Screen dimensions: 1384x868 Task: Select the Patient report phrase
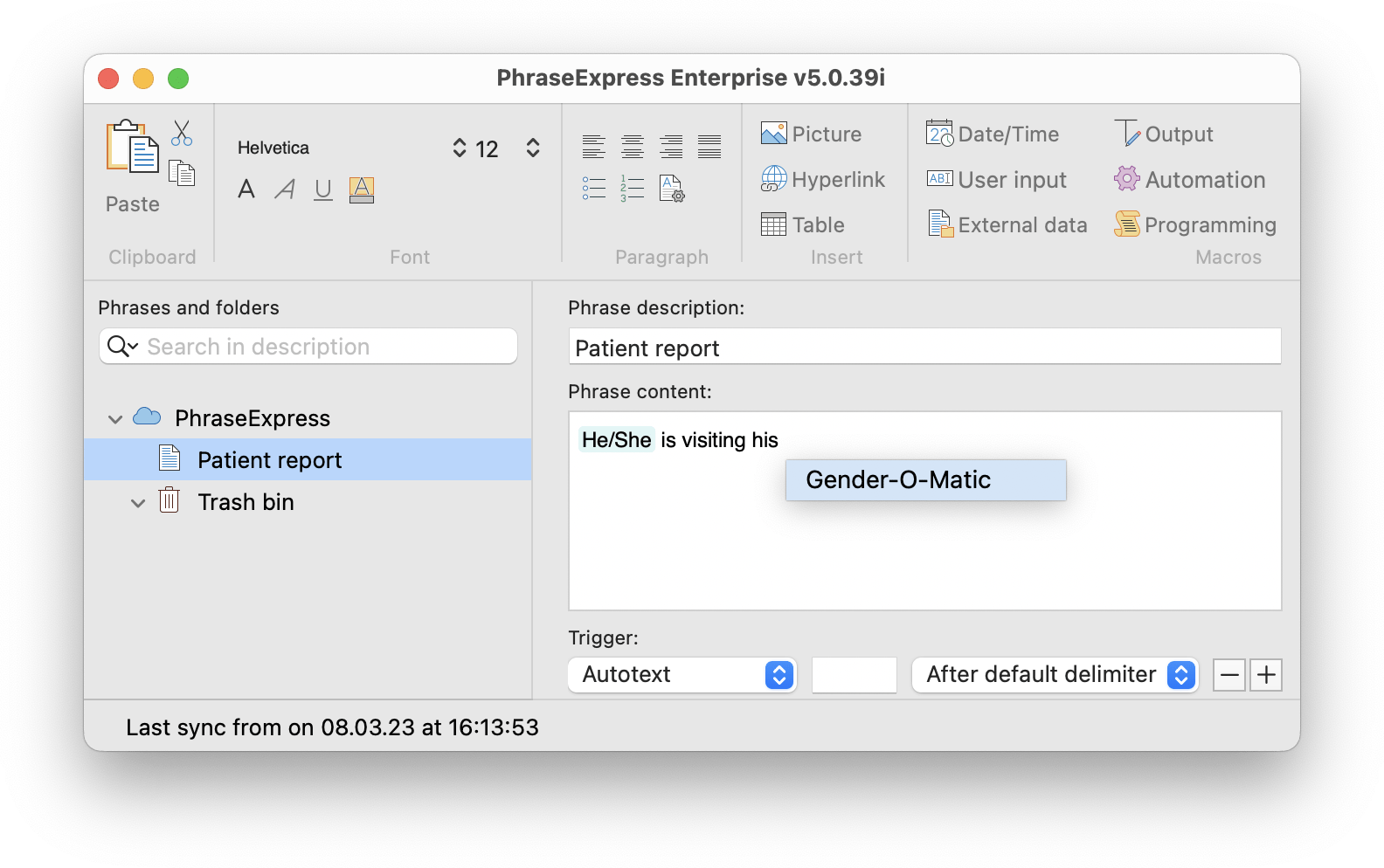[x=308, y=459]
